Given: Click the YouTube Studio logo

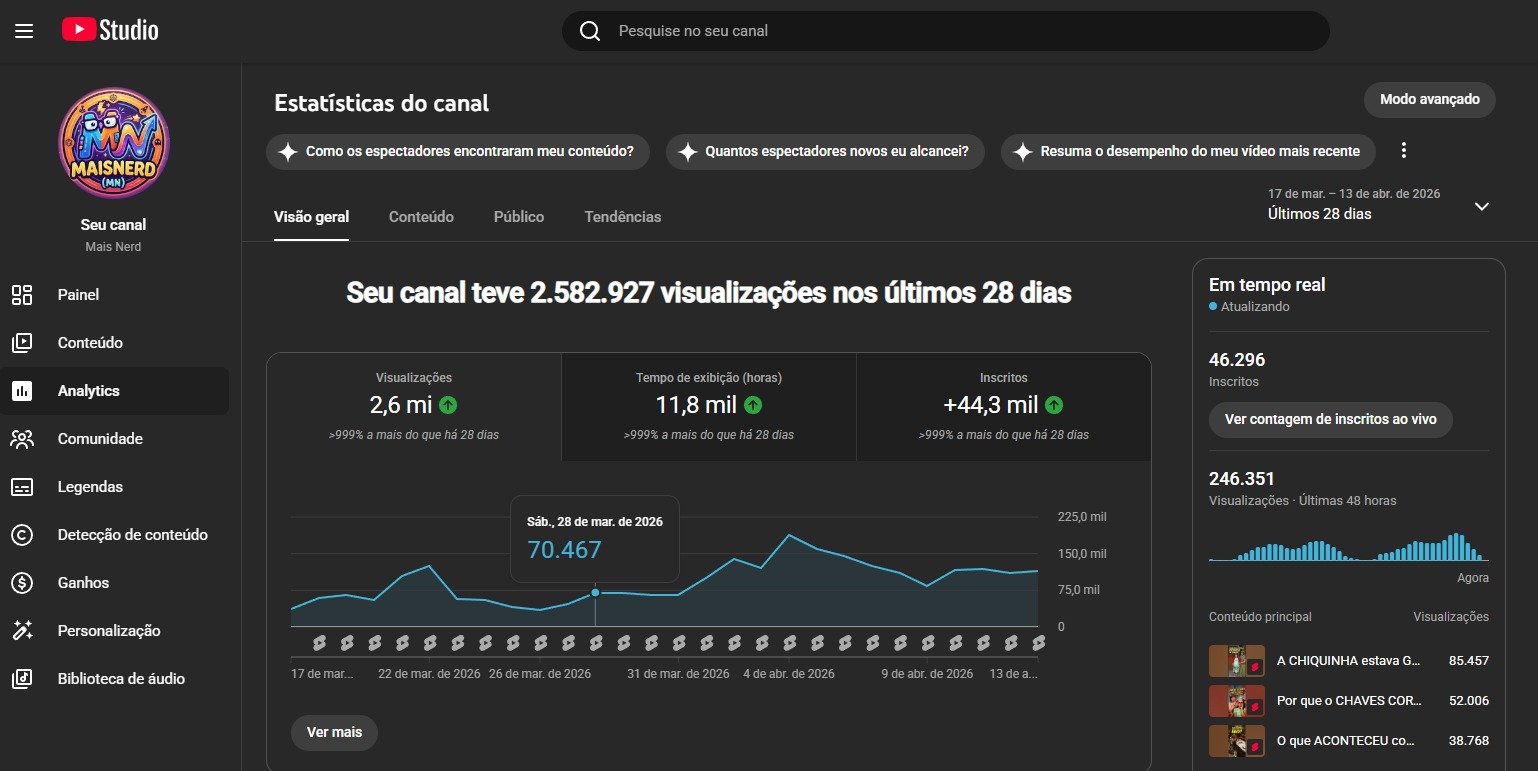Looking at the screenshot, I should [x=110, y=30].
